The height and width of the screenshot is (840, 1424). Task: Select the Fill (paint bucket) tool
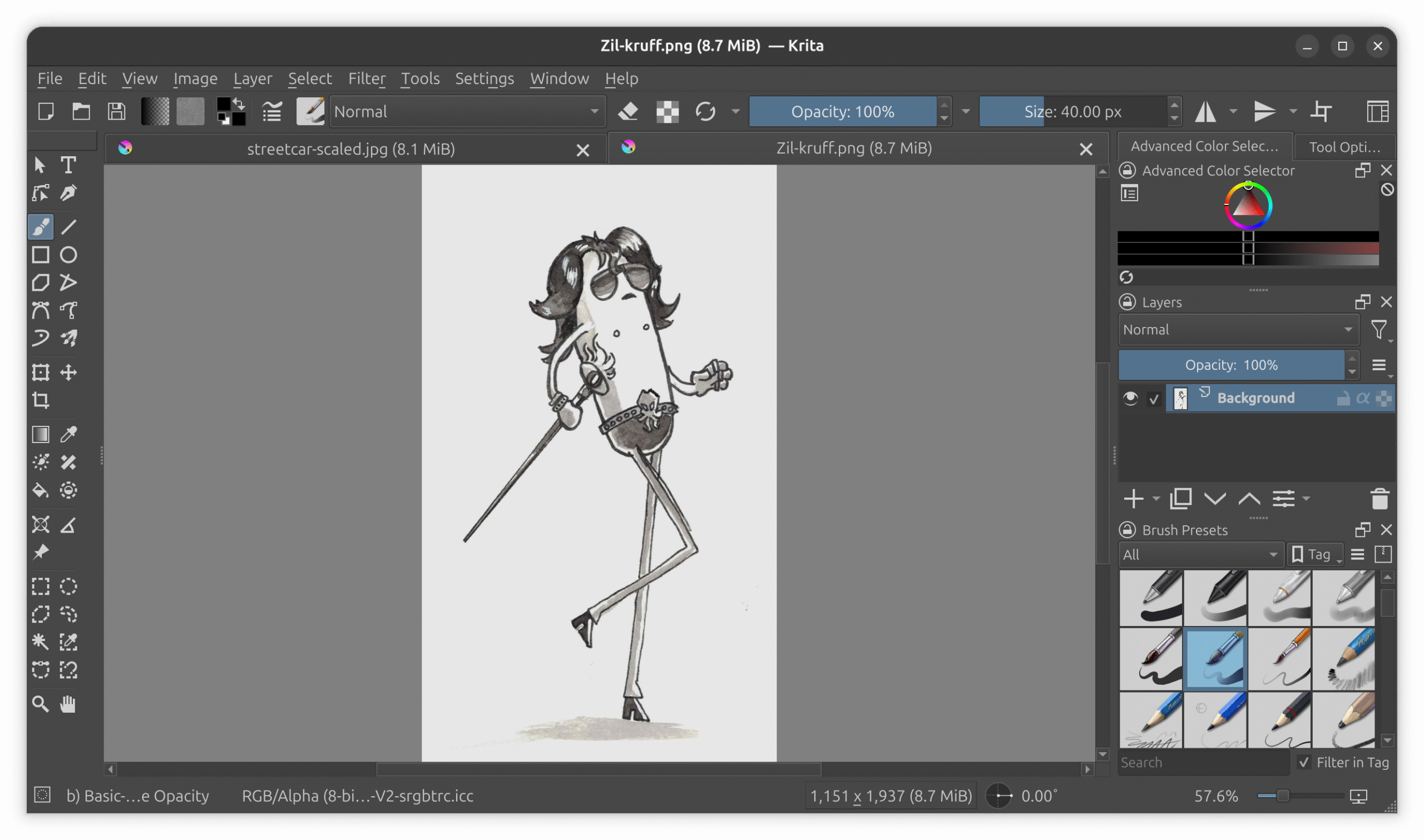click(x=40, y=490)
